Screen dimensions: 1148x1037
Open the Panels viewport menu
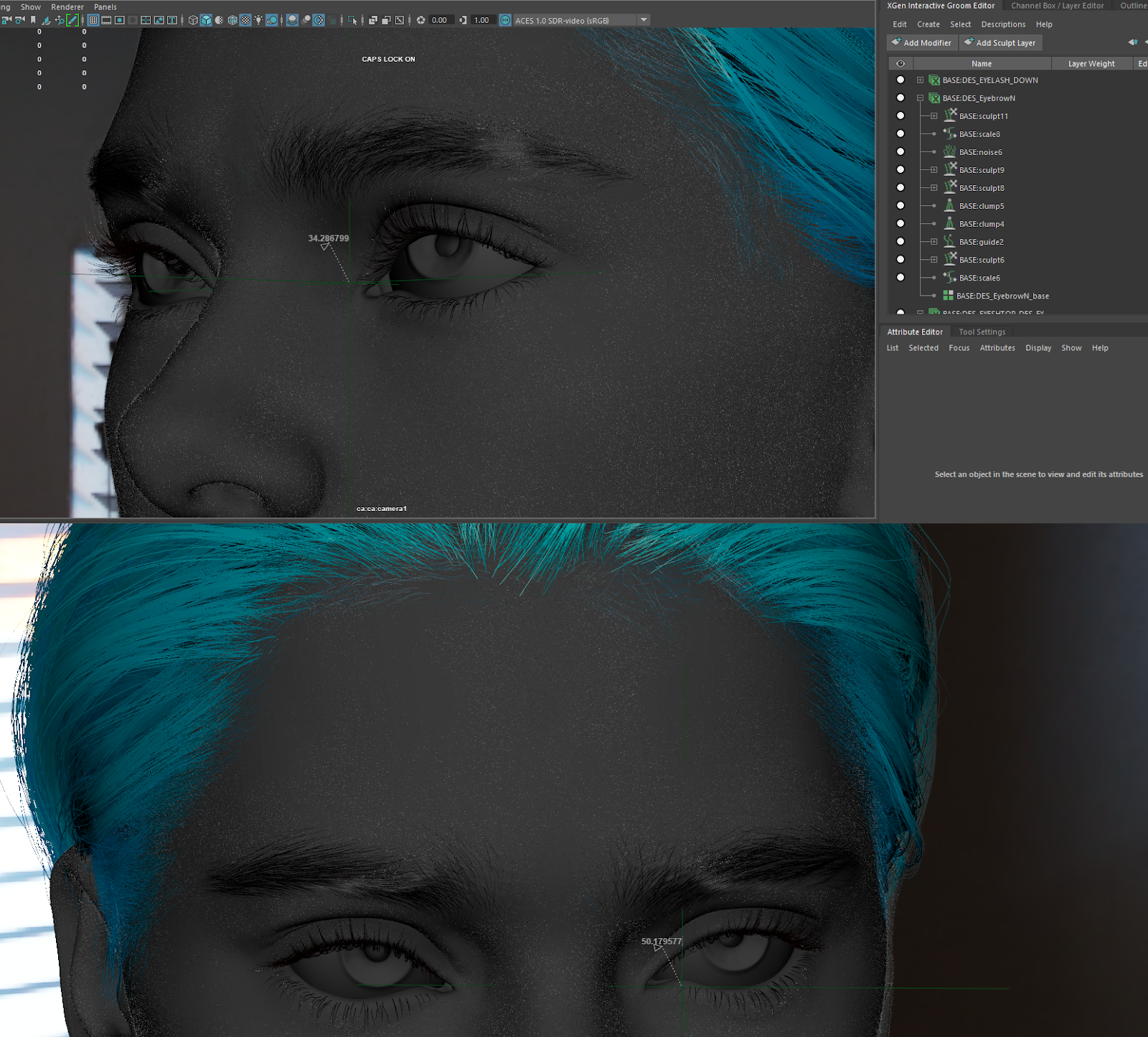[105, 6]
